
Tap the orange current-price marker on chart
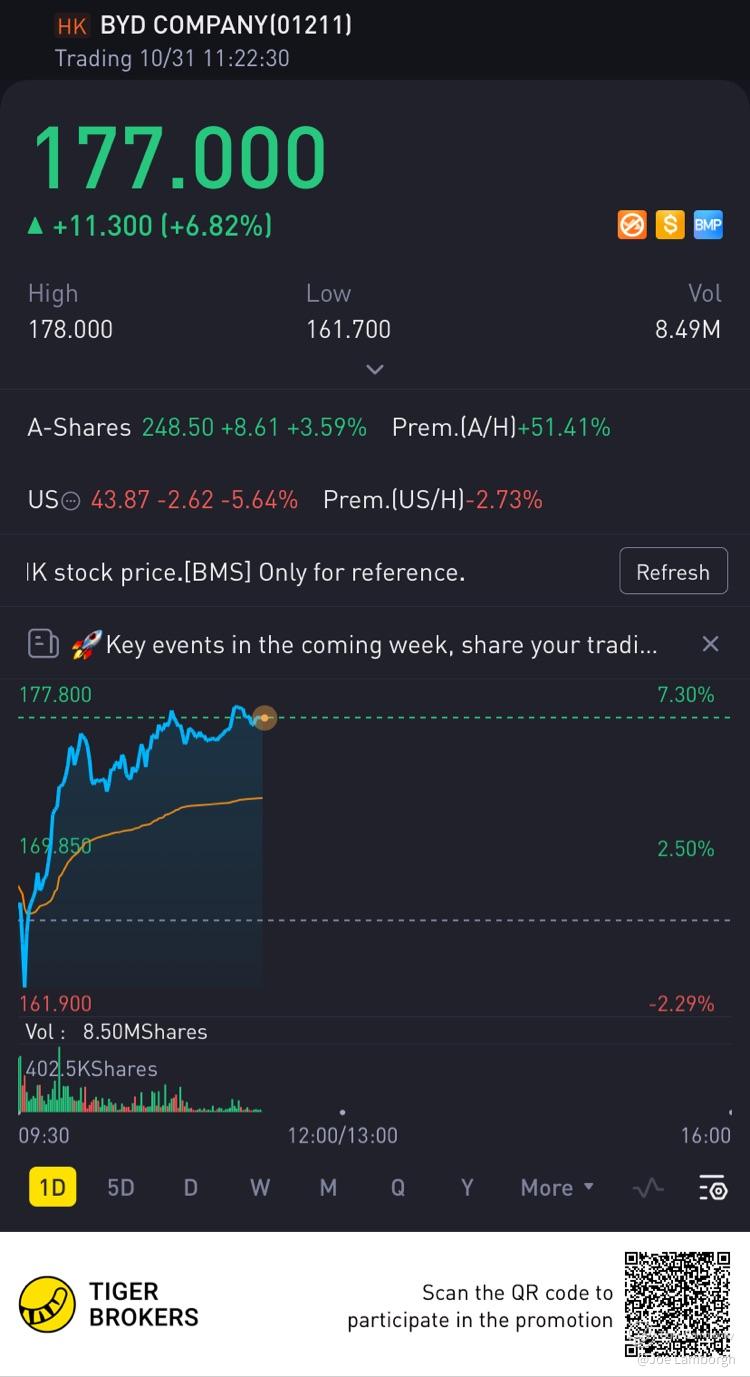264,717
